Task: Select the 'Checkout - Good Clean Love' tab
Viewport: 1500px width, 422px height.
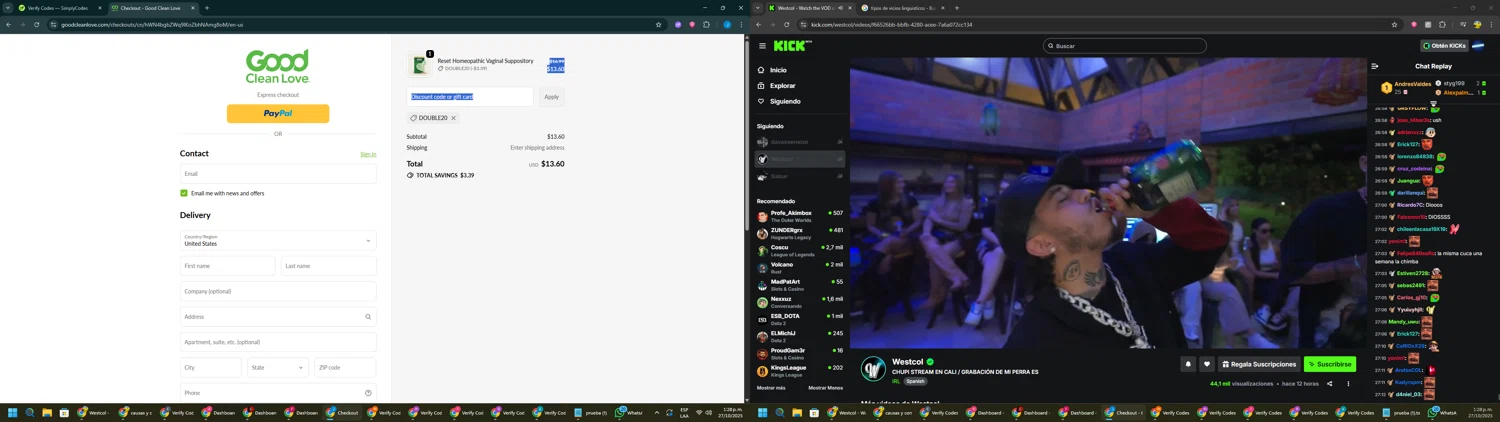Action: tap(152, 8)
